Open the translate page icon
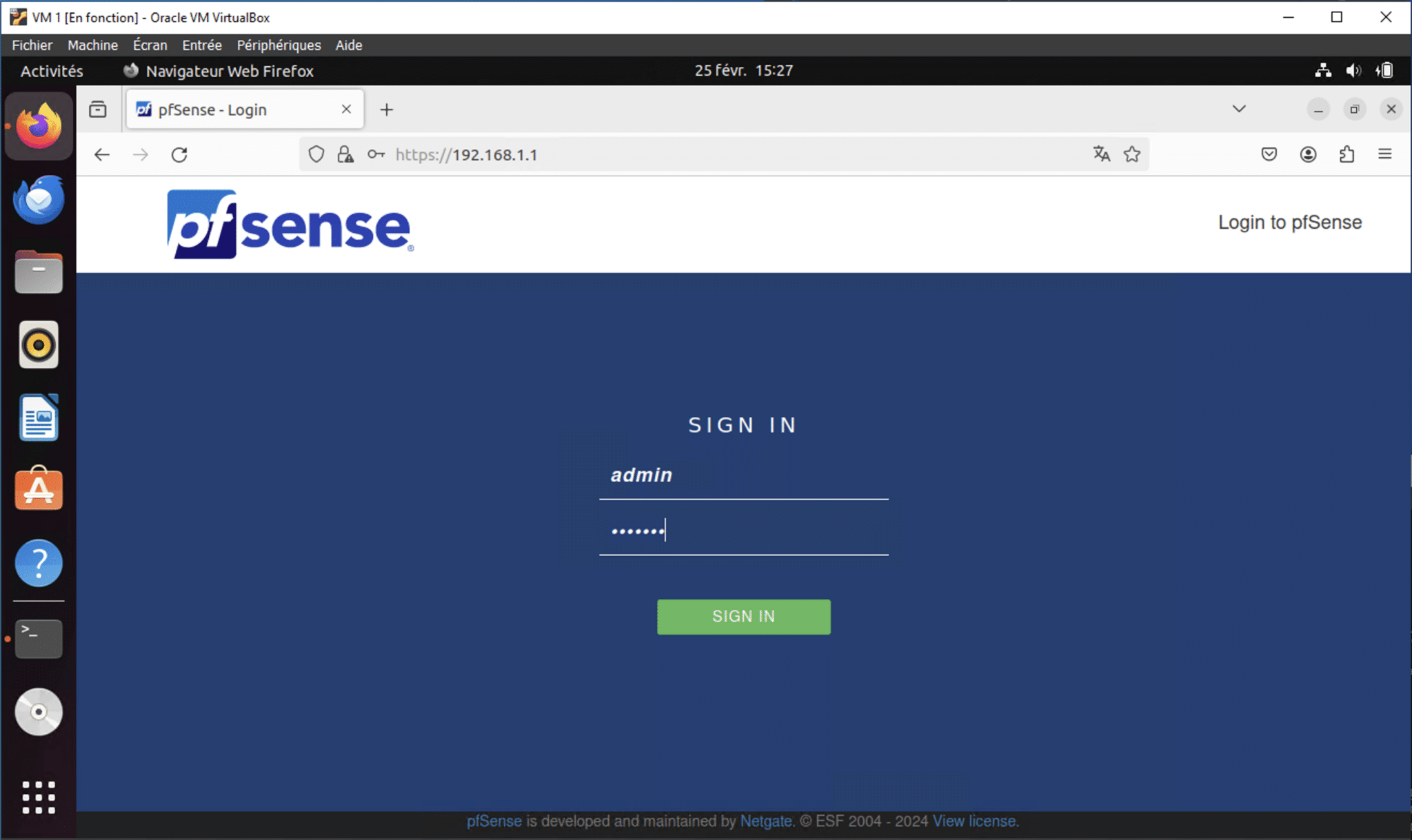 (x=1101, y=154)
